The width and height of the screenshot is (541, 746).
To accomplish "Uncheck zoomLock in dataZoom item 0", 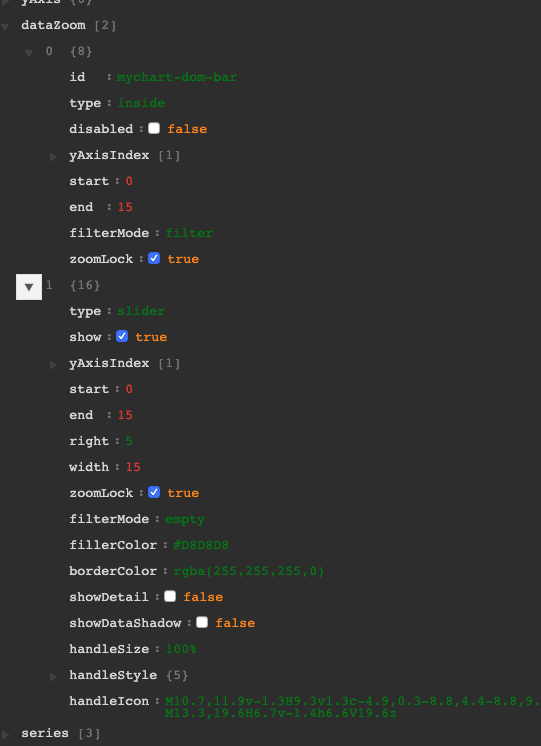I will click(154, 258).
